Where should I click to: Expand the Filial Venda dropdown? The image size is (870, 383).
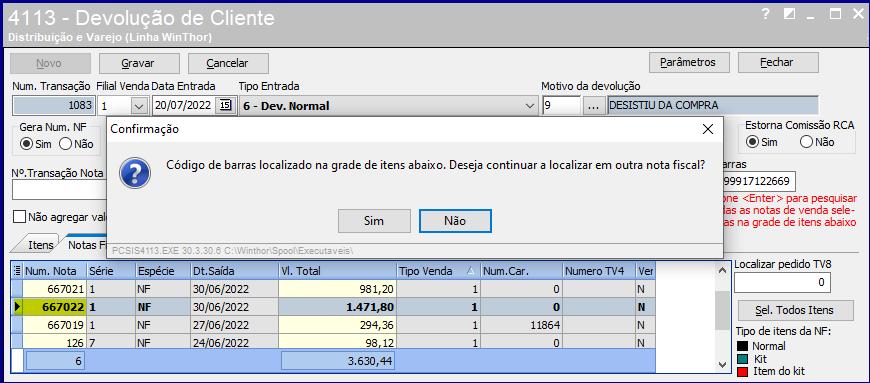coord(139,105)
